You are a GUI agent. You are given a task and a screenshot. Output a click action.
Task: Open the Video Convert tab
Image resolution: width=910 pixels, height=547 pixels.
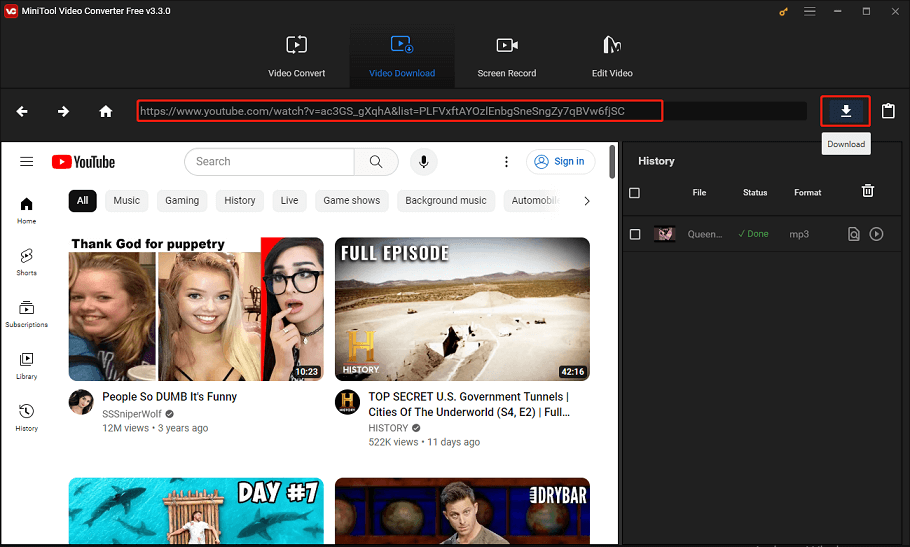pyautogui.click(x=297, y=56)
